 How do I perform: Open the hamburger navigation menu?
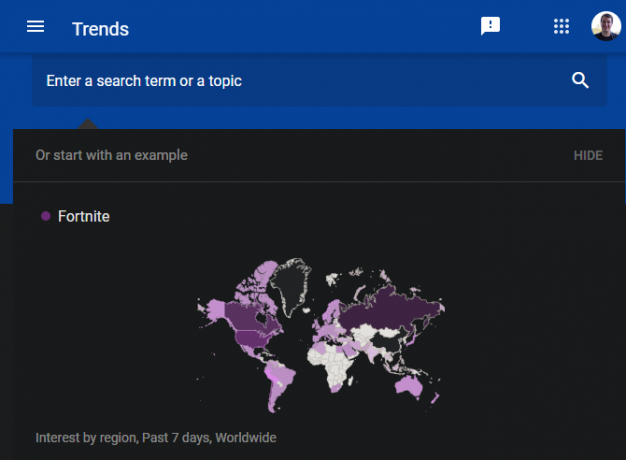[x=36, y=27]
